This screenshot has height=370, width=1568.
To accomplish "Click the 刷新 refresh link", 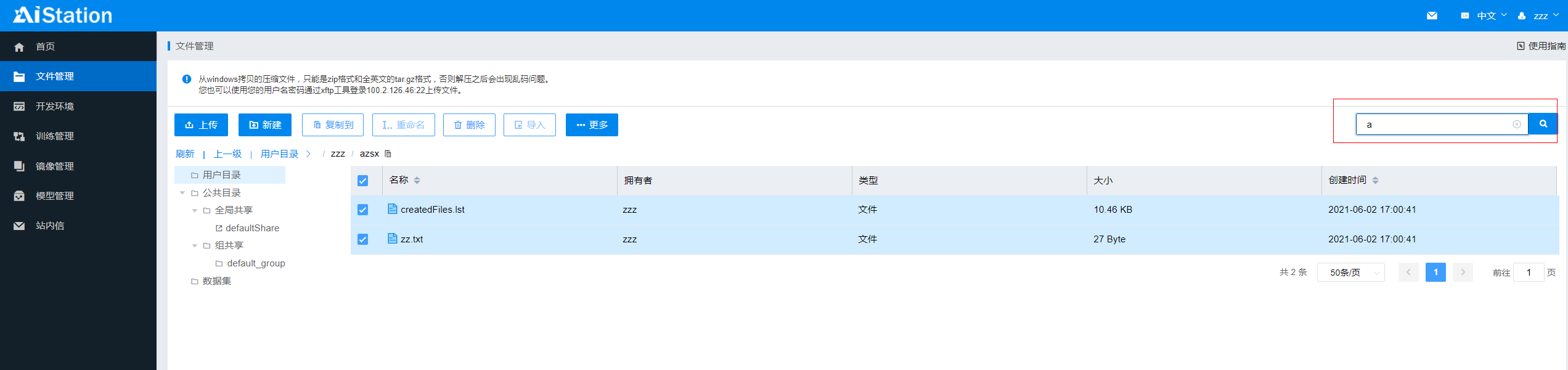I will coord(185,154).
